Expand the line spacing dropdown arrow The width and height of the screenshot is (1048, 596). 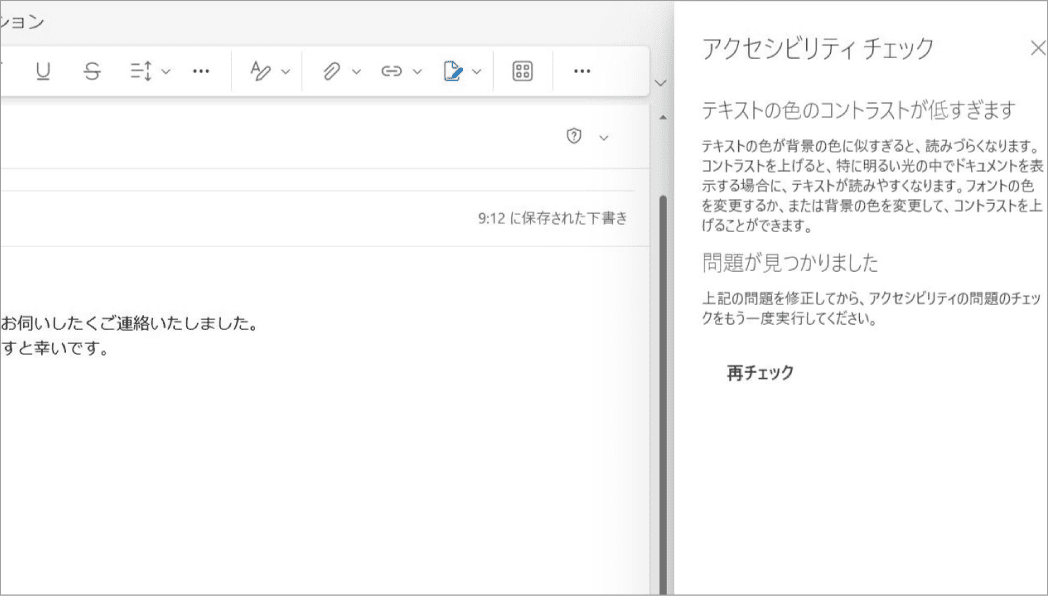166,71
